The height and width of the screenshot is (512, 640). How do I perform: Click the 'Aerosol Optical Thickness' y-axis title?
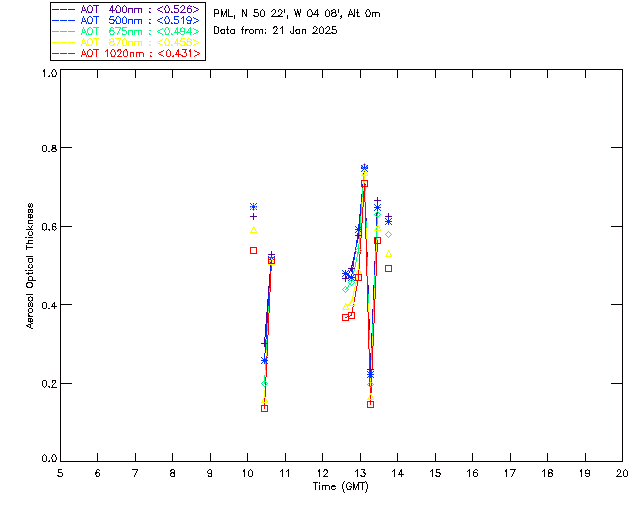(x=30, y=266)
